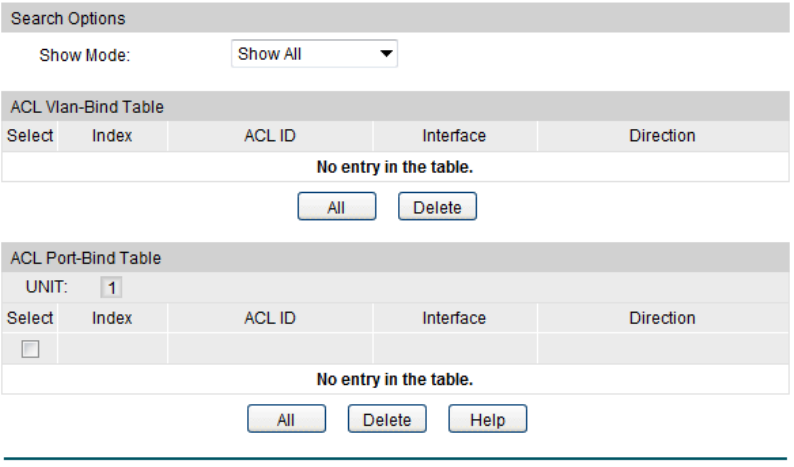This screenshot has height=467, width=794.
Task: Click Interface header in Port-Bind table
Action: (x=454, y=318)
